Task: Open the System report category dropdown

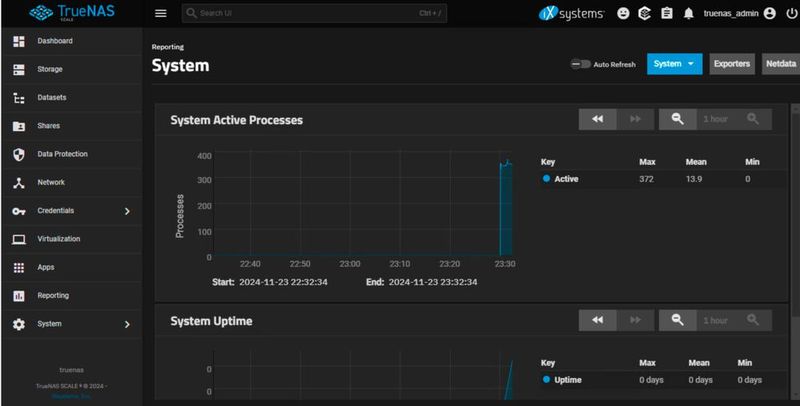Action: tap(675, 64)
